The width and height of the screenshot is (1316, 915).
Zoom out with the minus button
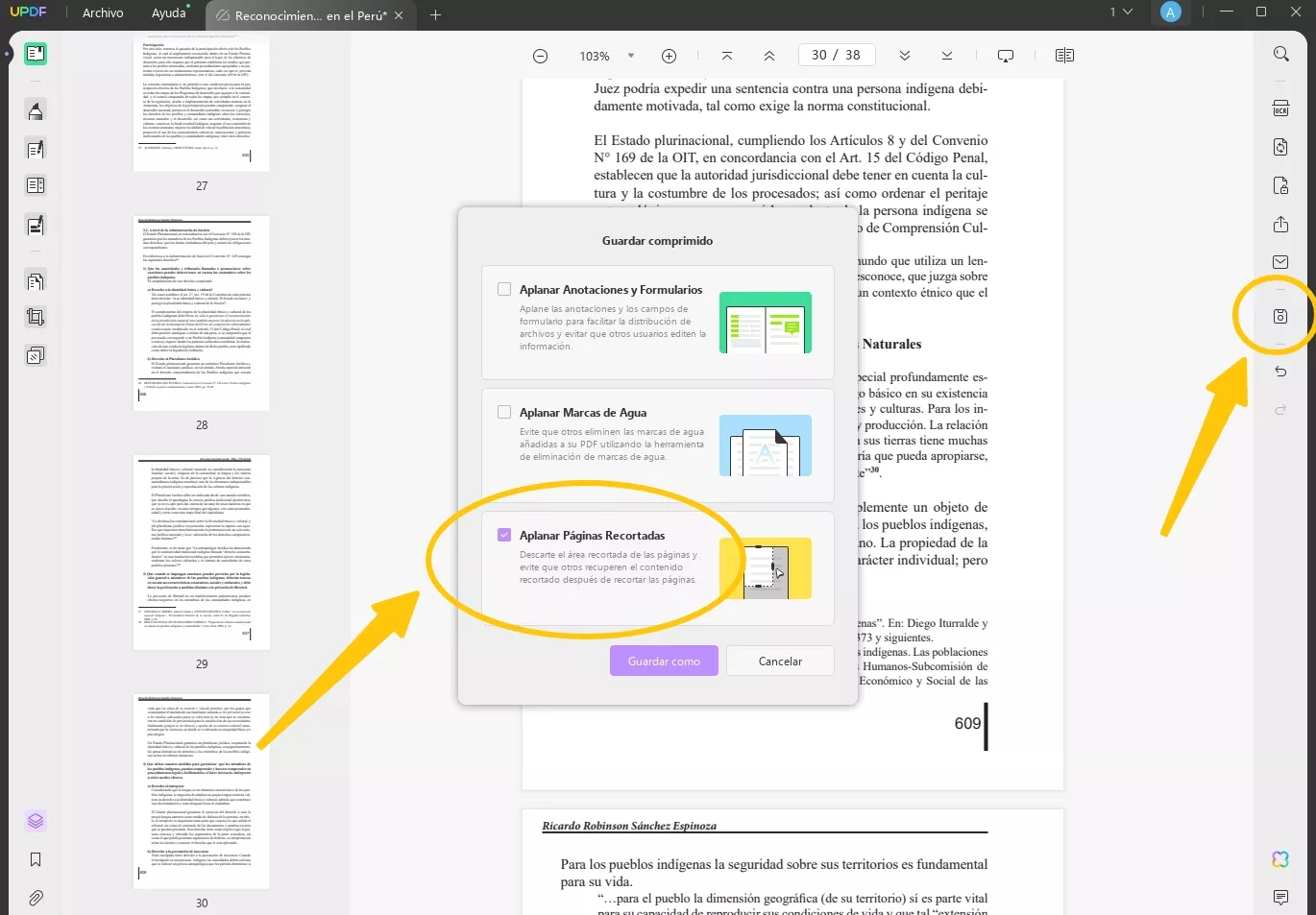point(541,56)
